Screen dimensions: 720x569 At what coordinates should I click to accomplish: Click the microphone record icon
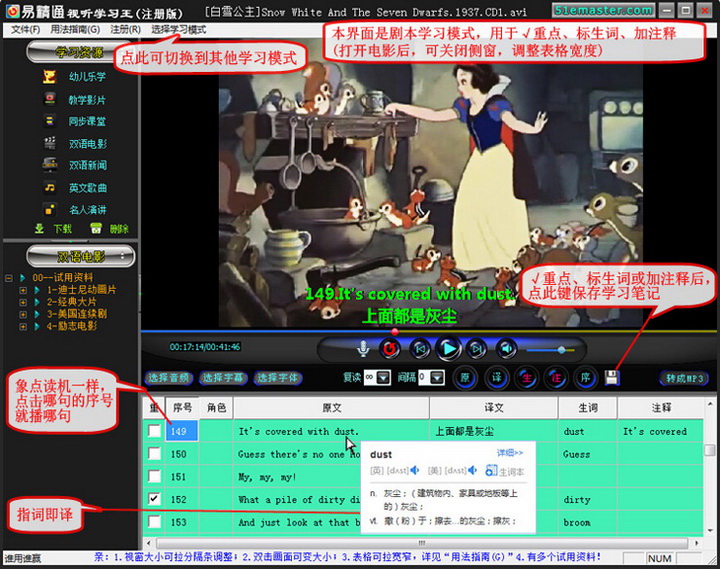point(363,349)
